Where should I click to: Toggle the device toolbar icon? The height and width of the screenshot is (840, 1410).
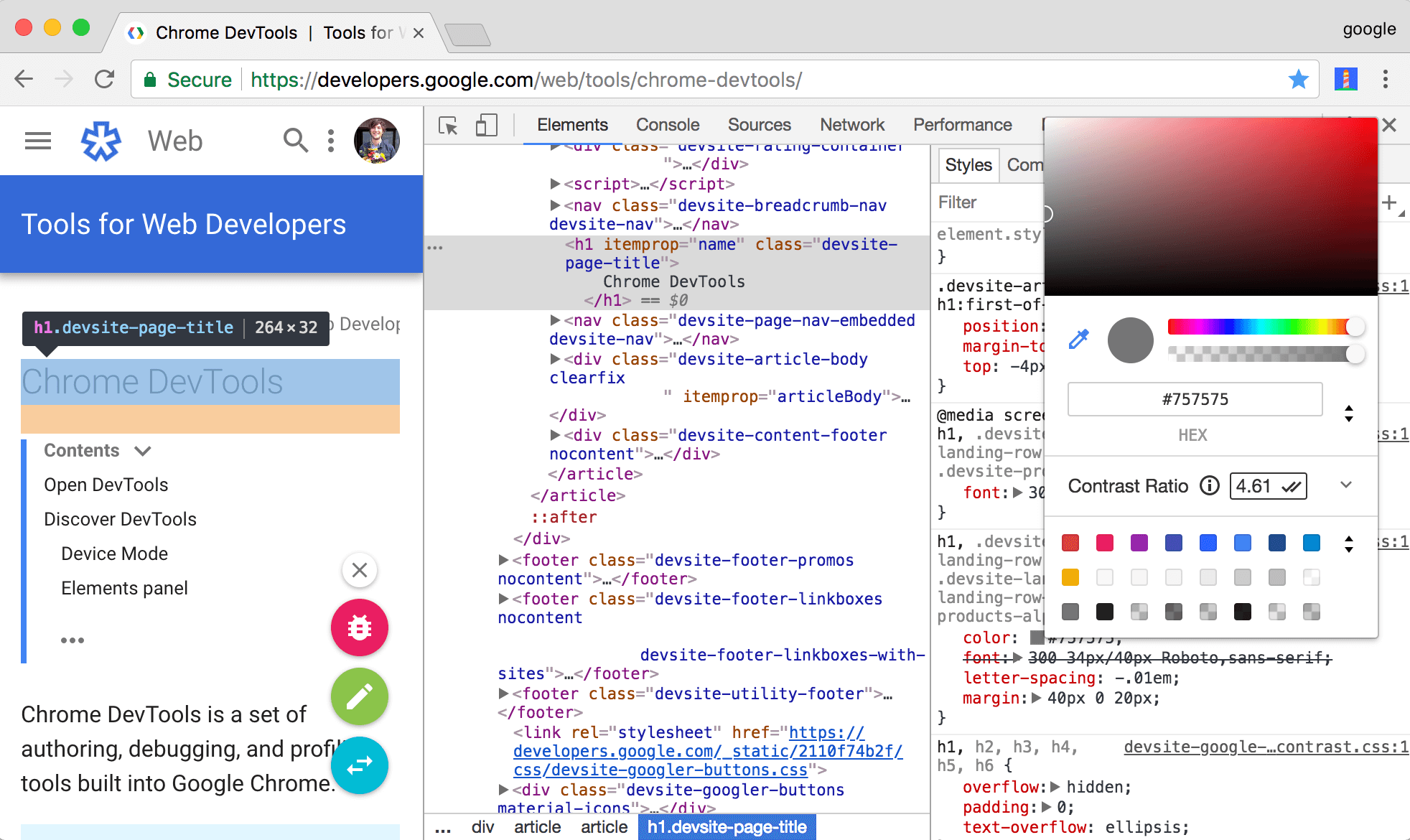[486, 126]
